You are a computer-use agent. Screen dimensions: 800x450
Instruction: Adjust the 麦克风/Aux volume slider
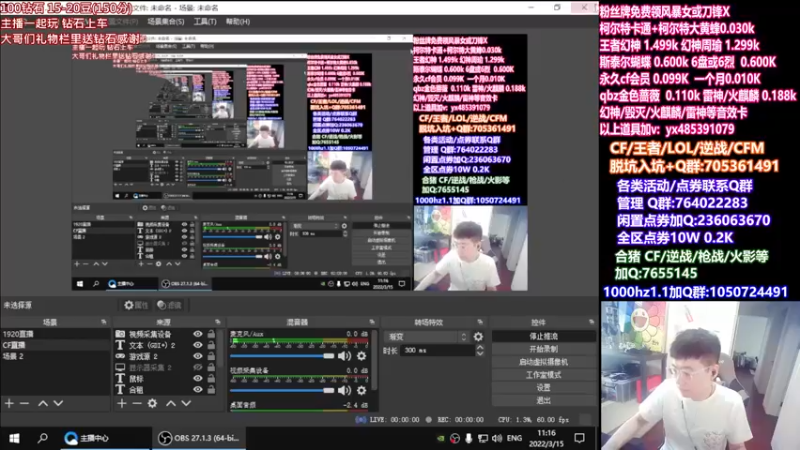tap(282, 356)
